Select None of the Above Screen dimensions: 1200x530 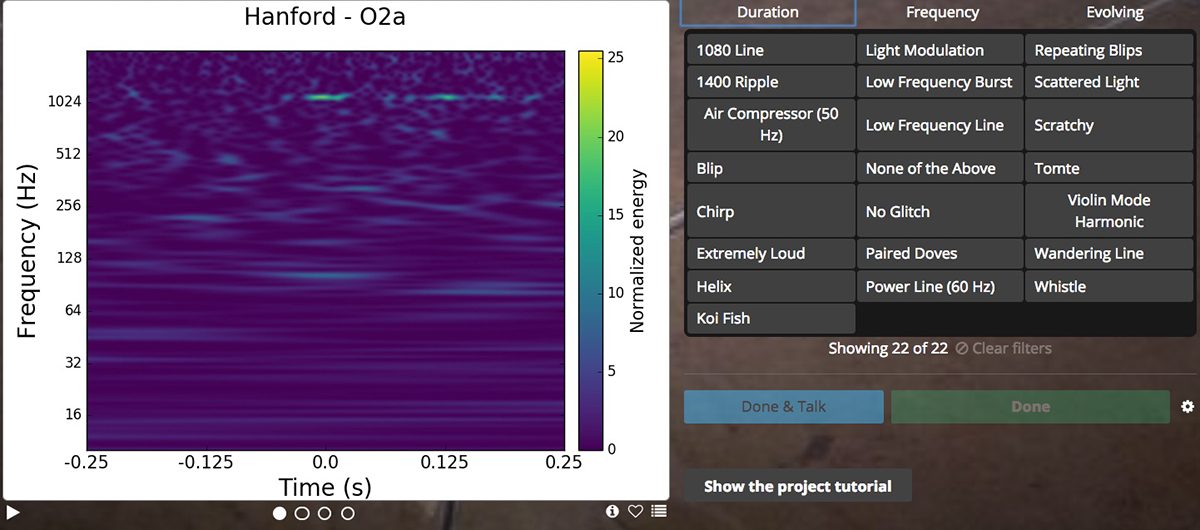click(940, 168)
